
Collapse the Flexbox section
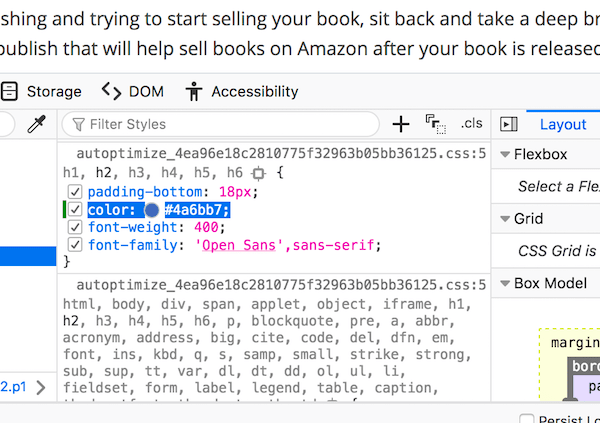[504, 155]
